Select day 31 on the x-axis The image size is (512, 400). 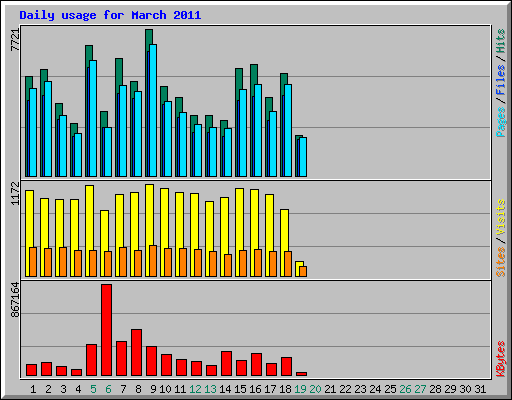click(x=480, y=389)
